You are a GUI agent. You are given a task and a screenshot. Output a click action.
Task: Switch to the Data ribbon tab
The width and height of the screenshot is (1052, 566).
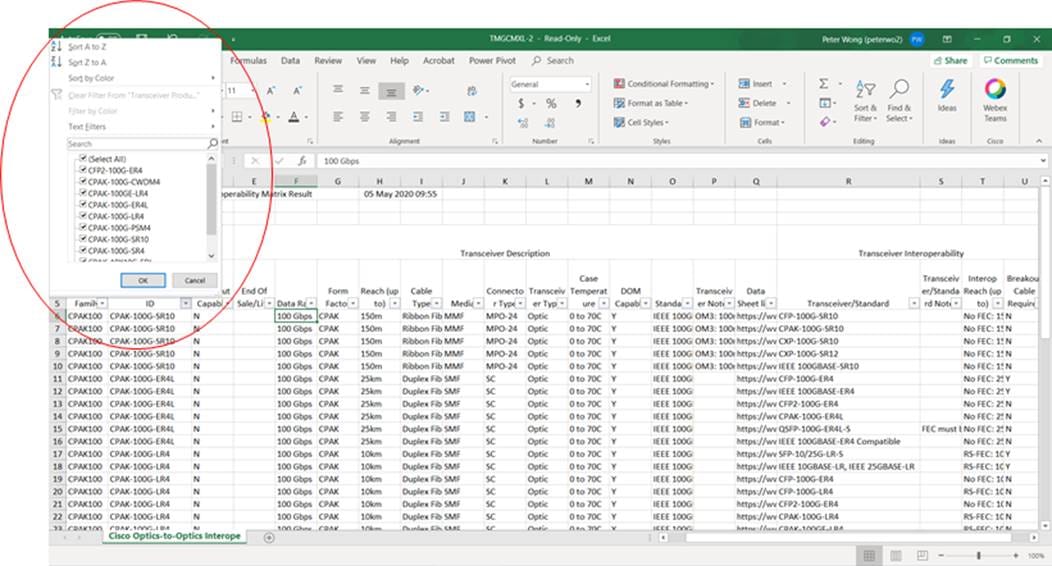290,60
